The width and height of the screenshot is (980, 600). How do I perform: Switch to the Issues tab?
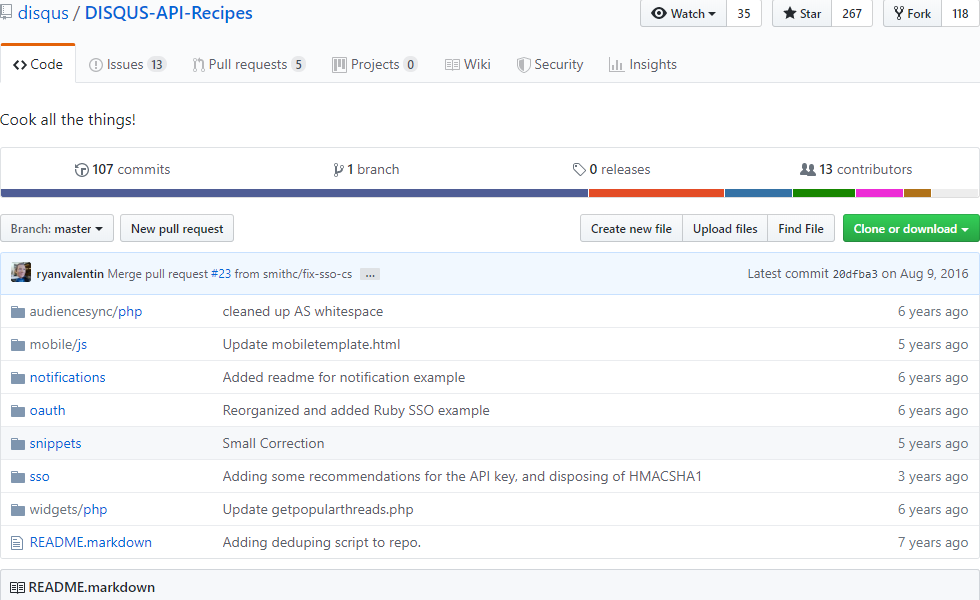coord(128,64)
